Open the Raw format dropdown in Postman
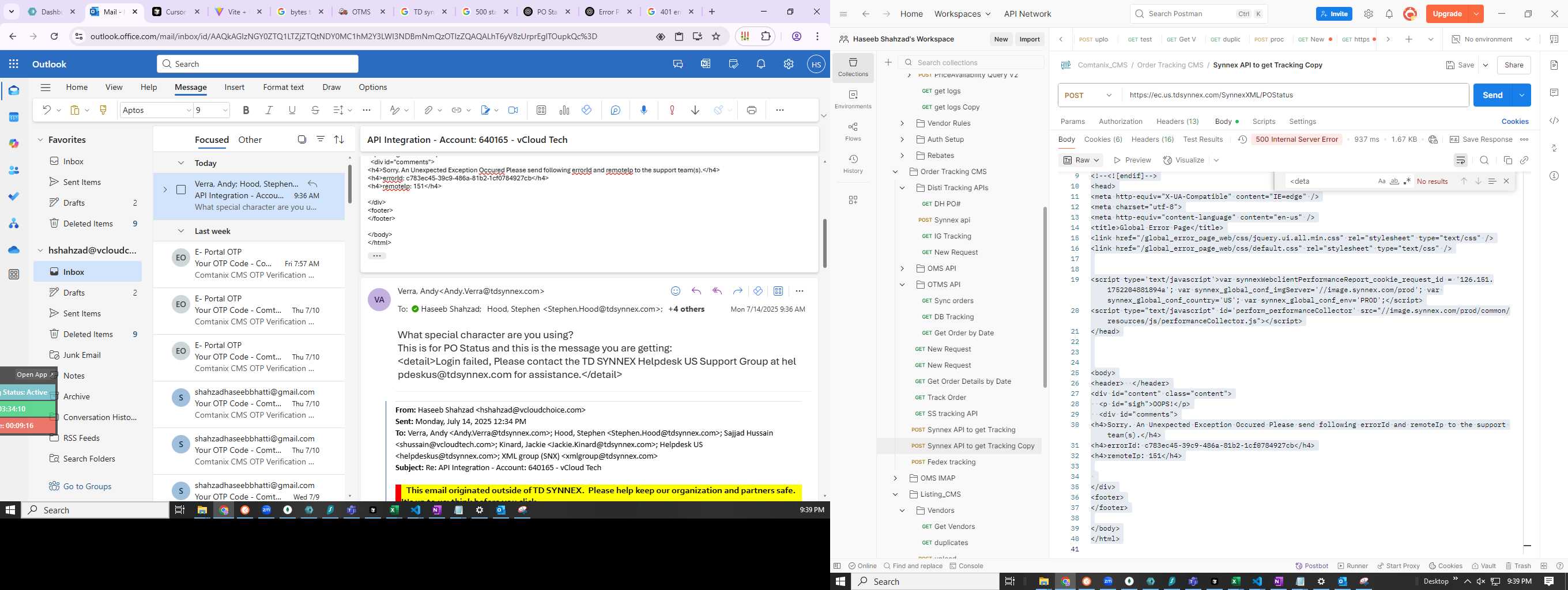The image size is (1568, 590). tap(1081, 160)
